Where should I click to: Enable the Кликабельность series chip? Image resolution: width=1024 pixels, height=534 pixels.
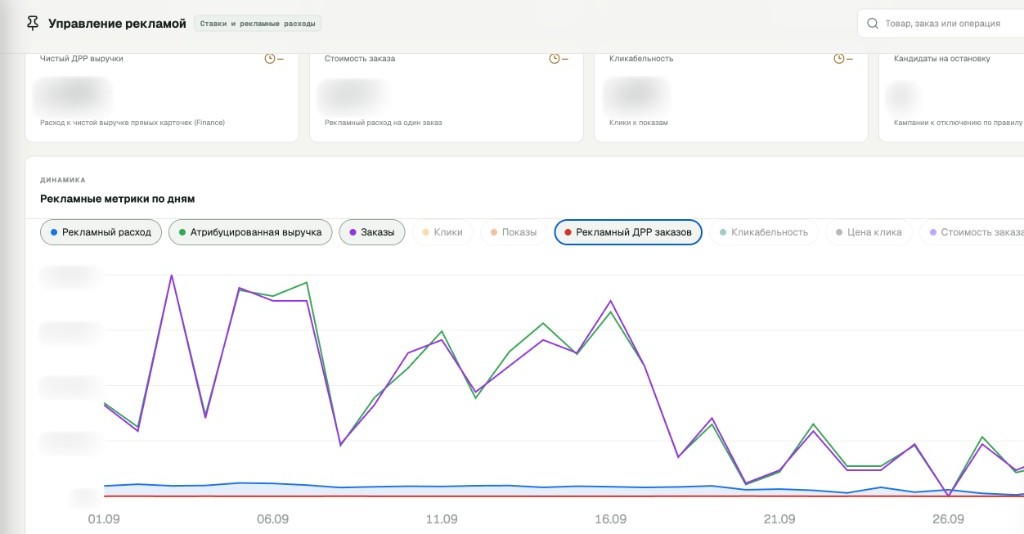[763, 232]
